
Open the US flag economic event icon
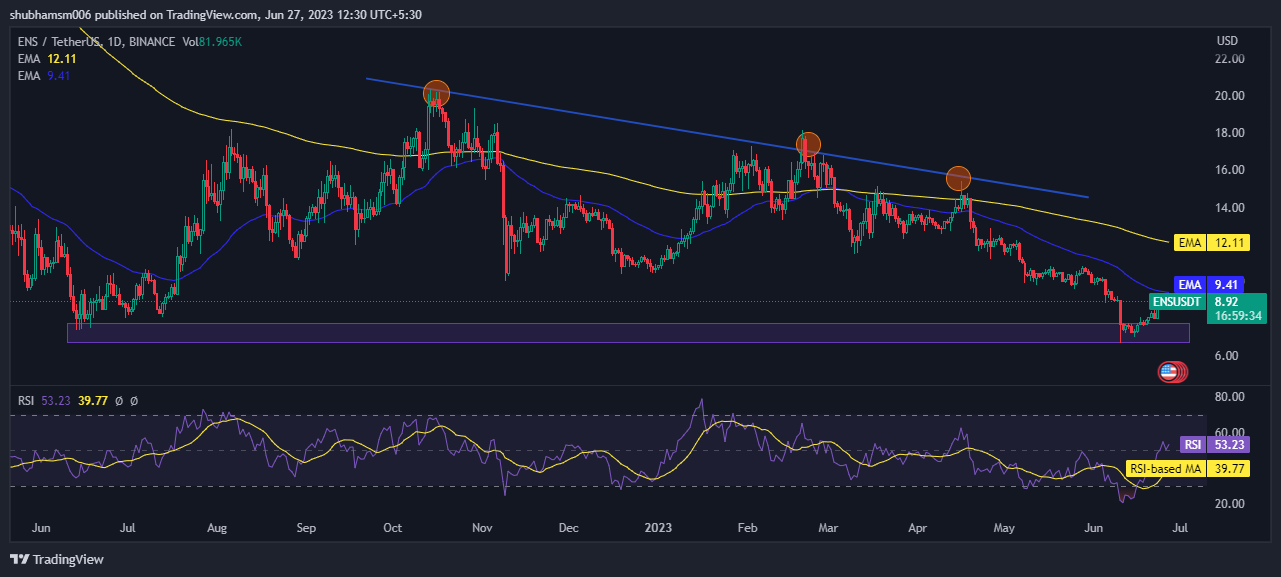pyautogui.click(x=1168, y=372)
